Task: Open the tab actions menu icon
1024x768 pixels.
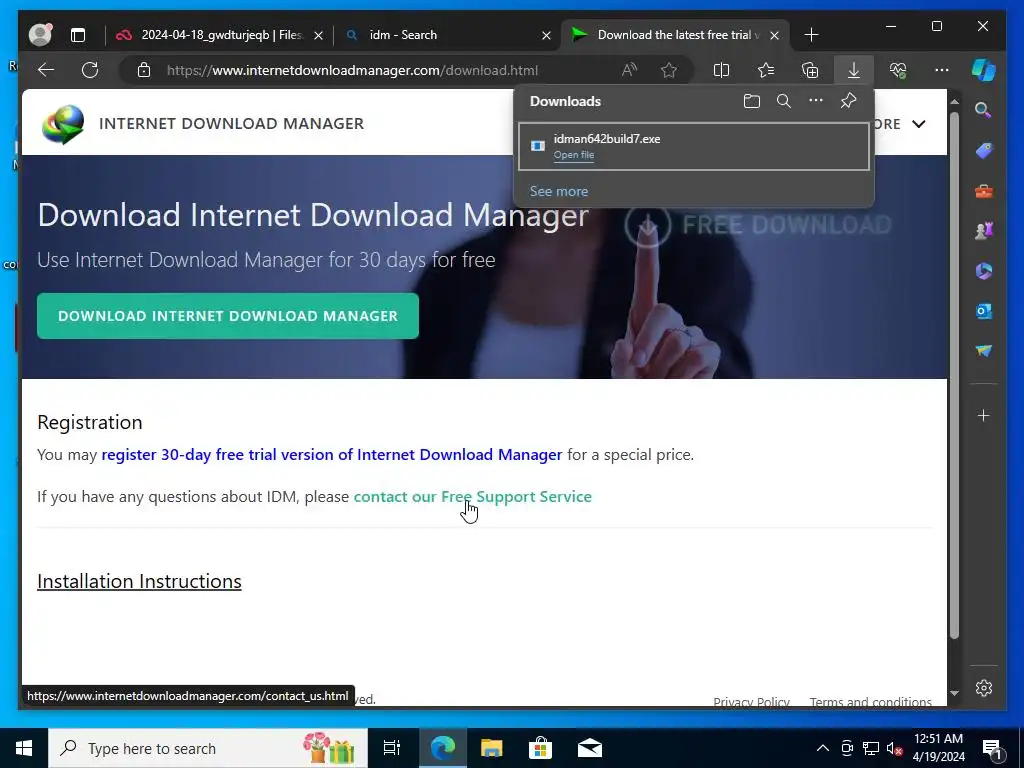Action: 78,35
